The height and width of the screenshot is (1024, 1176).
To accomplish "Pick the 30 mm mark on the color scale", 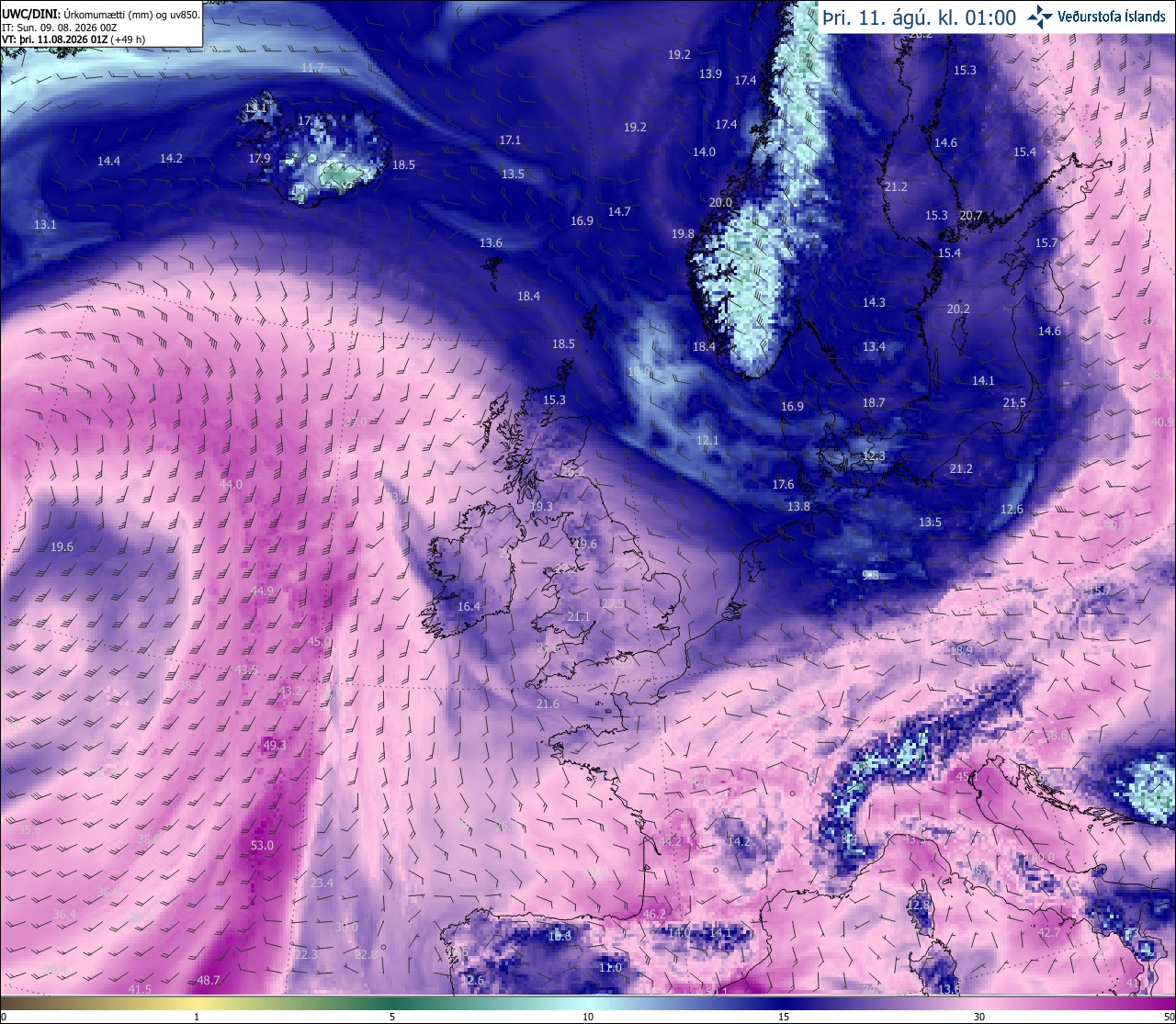I will [979, 1017].
